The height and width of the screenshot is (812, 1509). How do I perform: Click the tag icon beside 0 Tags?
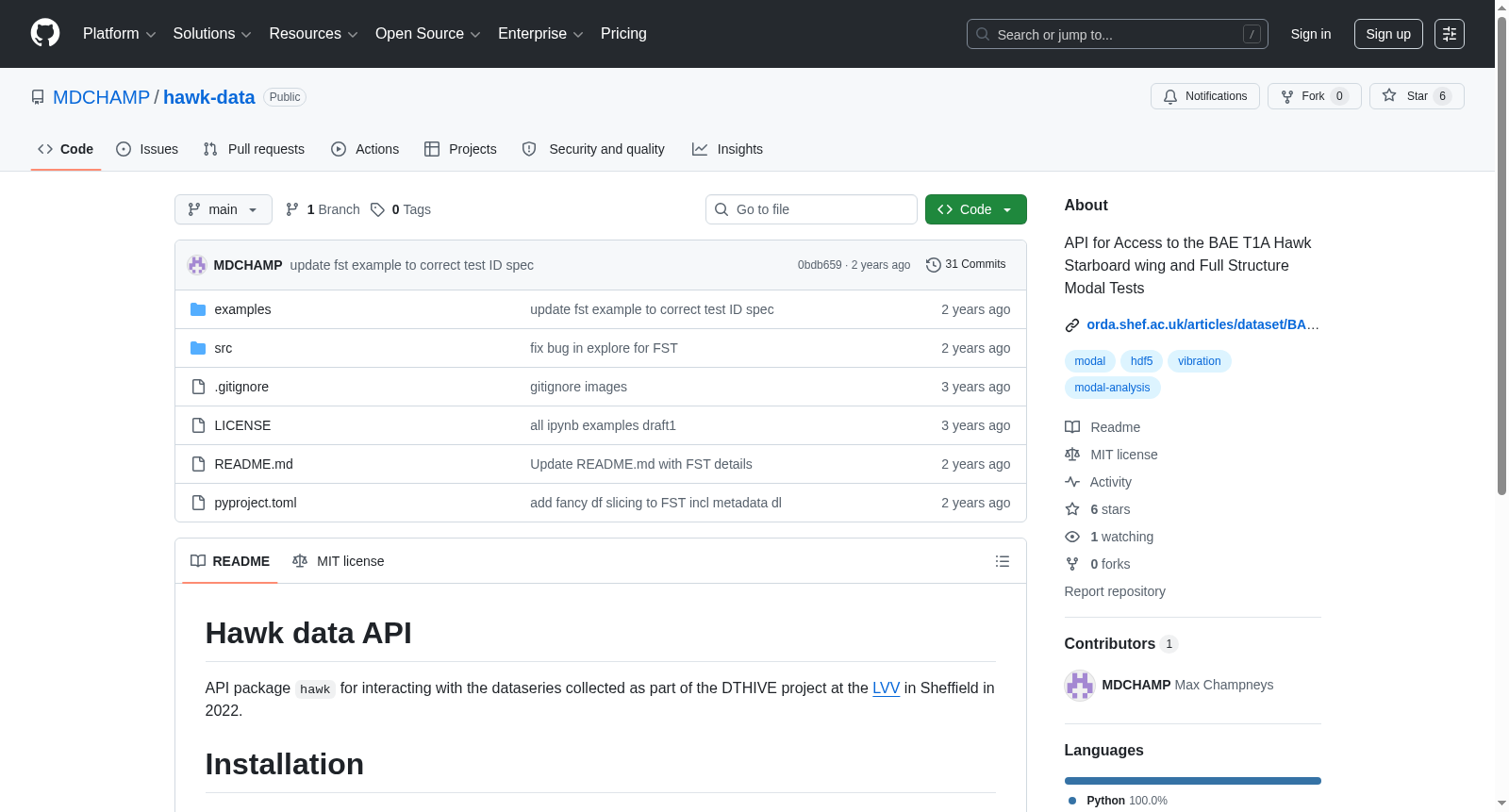click(377, 209)
